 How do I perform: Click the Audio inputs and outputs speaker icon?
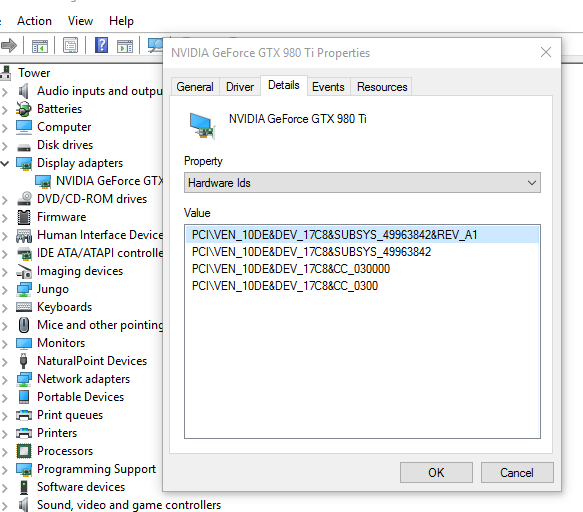[x=23, y=91]
